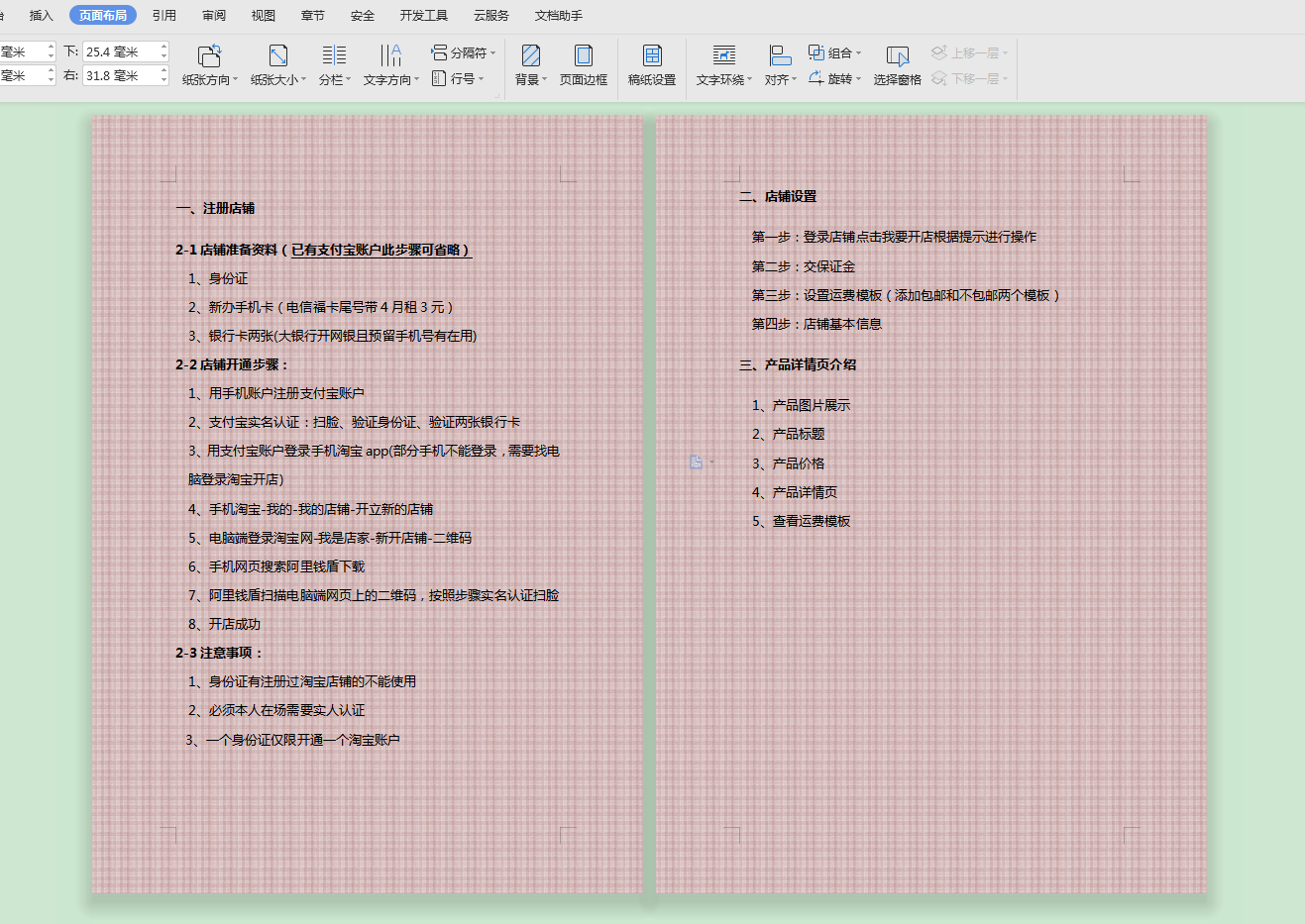The width and height of the screenshot is (1305, 924).
Task: Decrease right margin with down stepper arrow
Action: tap(163, 80)
